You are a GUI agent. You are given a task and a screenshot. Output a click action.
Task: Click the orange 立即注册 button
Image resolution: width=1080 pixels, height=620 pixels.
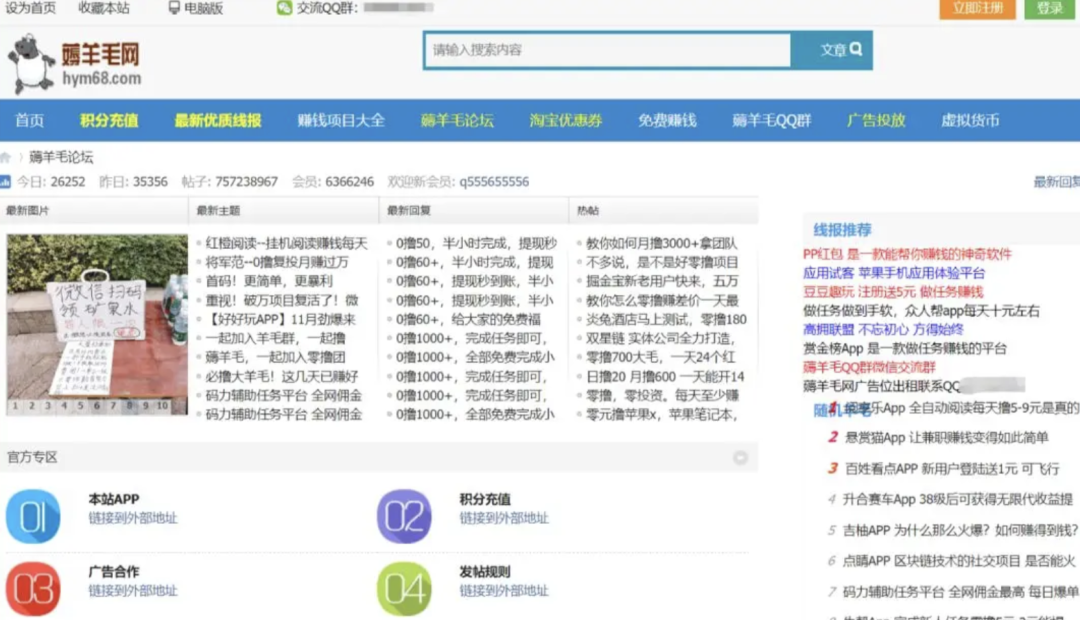[977, 9]
